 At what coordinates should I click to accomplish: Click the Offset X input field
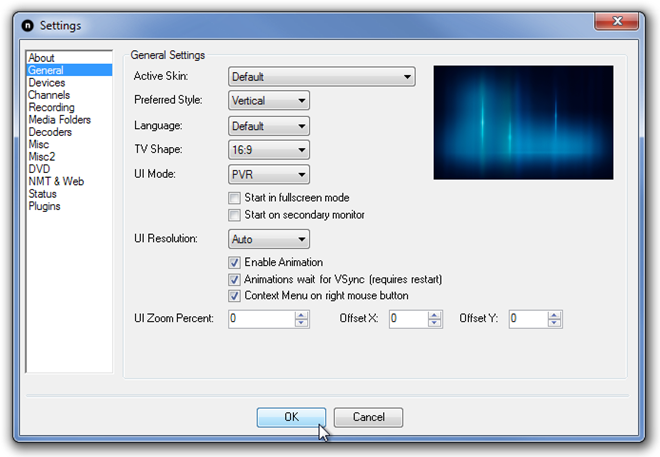click(408, 319)
